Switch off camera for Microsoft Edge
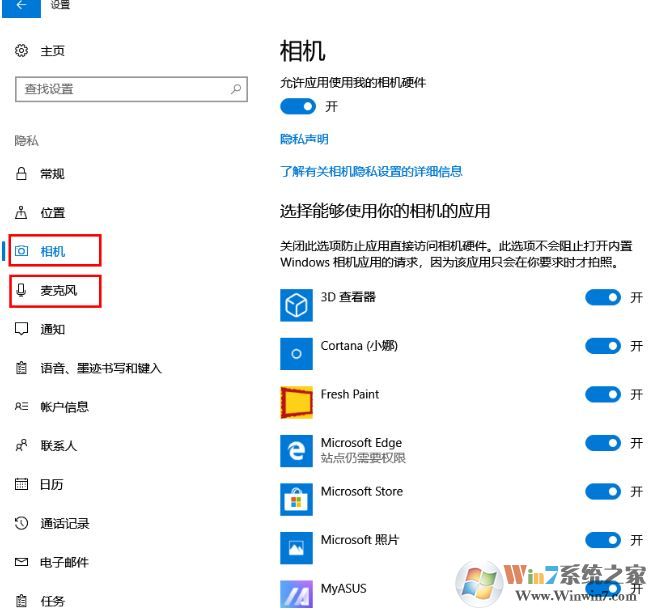 click(603, 443)
